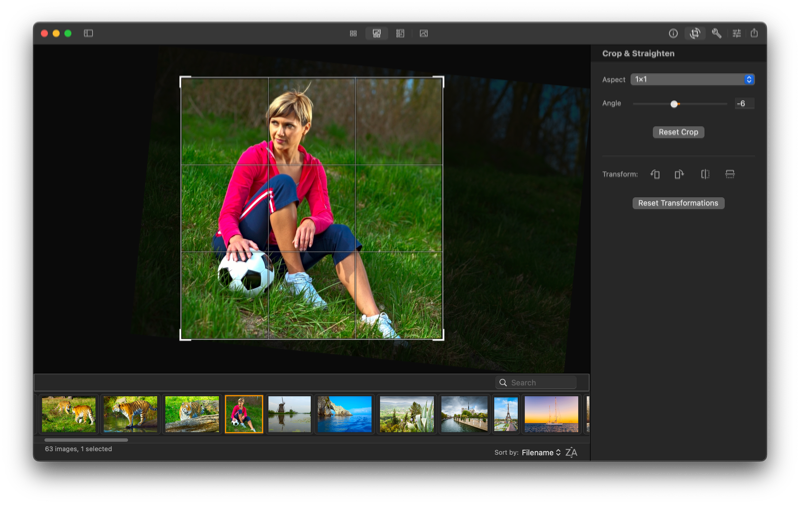Viewport: 800px width, 505px height.
Task: Open the image info inspector
Action: pyautogui.click(x=673, y=33)
